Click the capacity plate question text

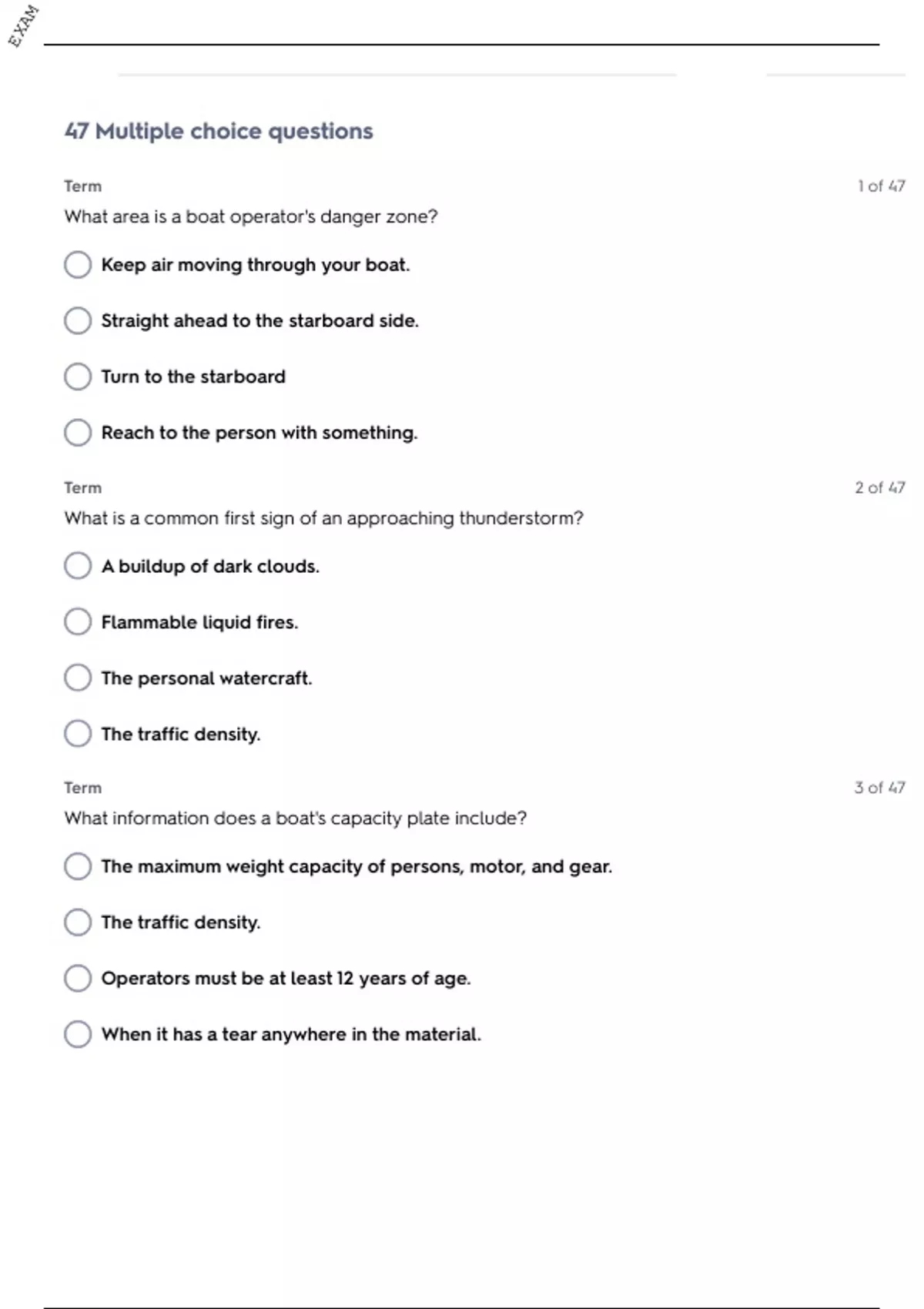tap(295, 819)
